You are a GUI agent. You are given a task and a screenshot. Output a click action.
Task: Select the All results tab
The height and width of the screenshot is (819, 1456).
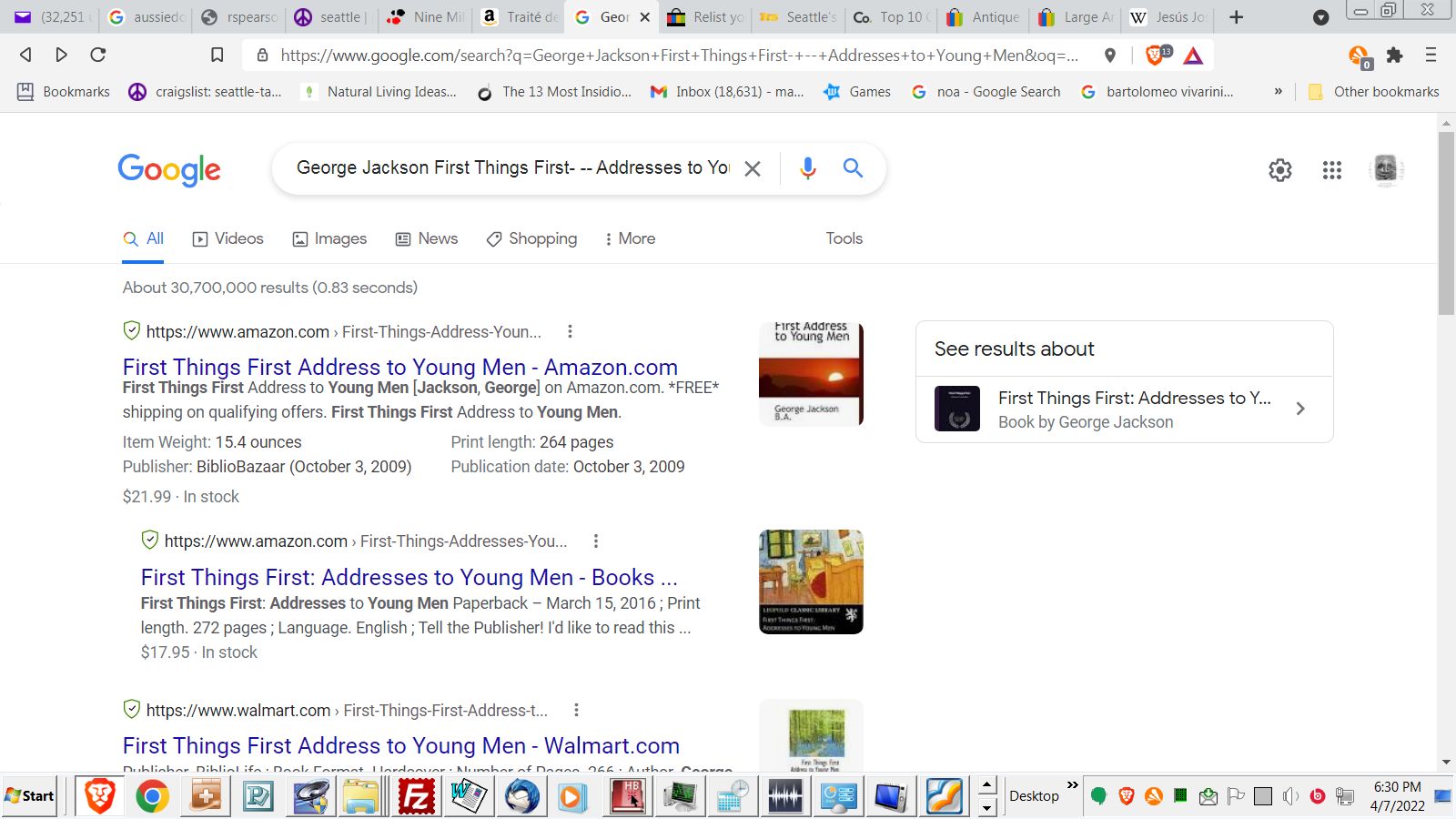[144, 238]
